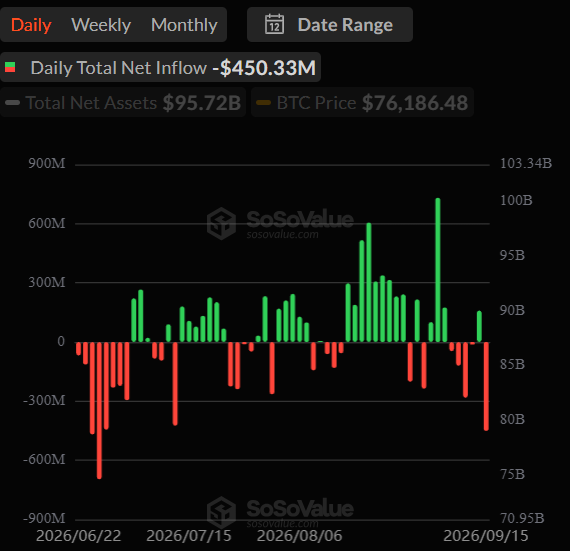The height and width of the screenshot is (551, 570).
Task: Click the $95.72B net assets value
Action: point(202,103)
